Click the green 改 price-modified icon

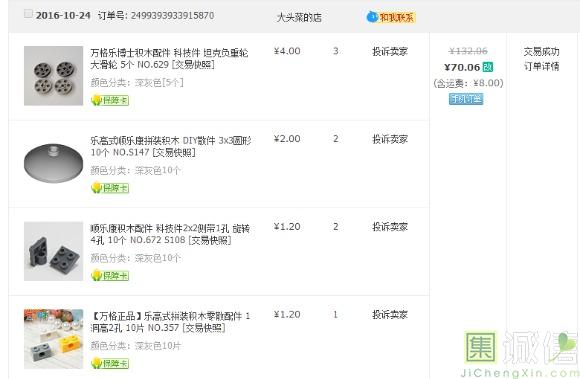click(488, 67)
